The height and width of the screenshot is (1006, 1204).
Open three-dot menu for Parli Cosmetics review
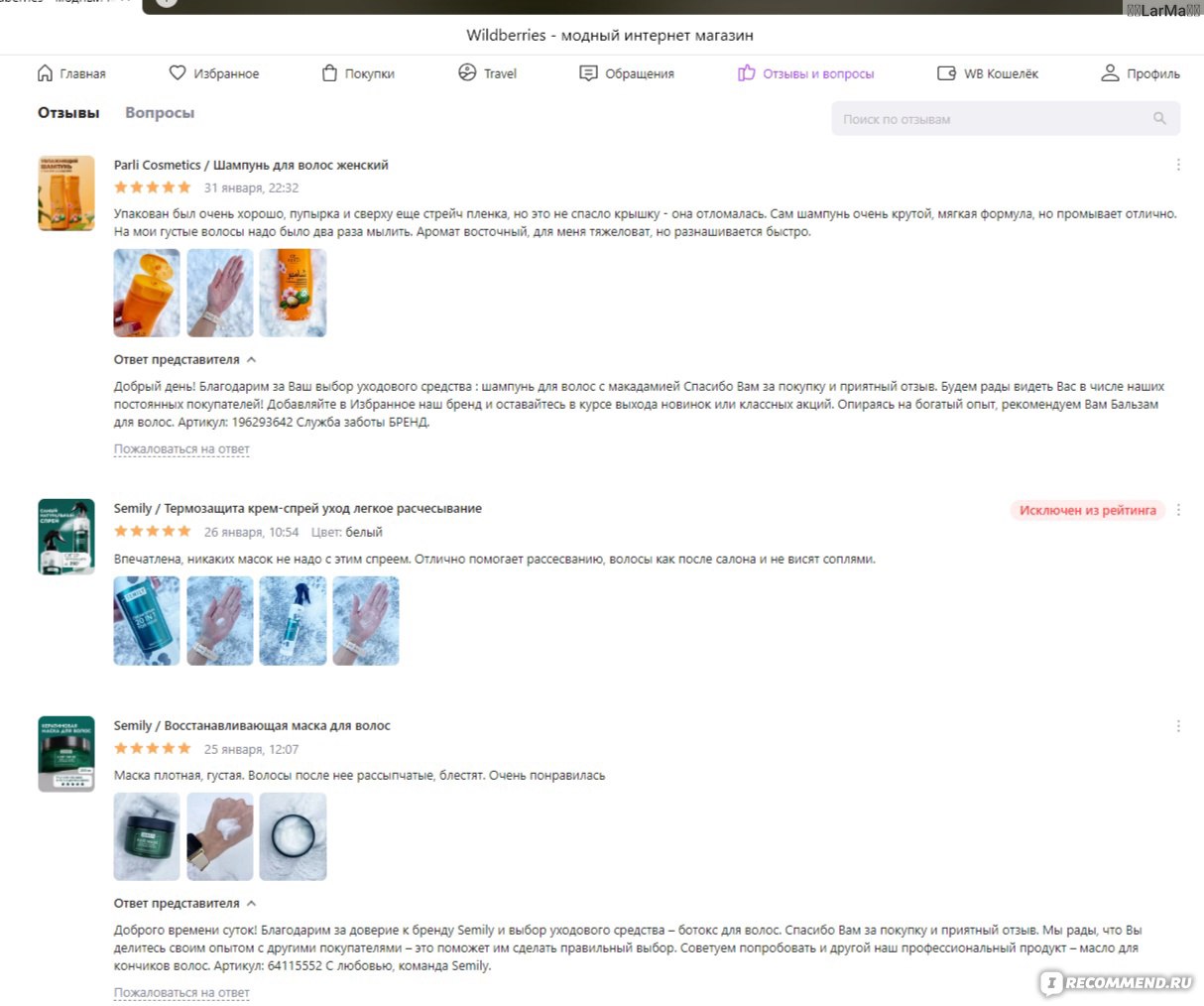(x=1178, y=165)
